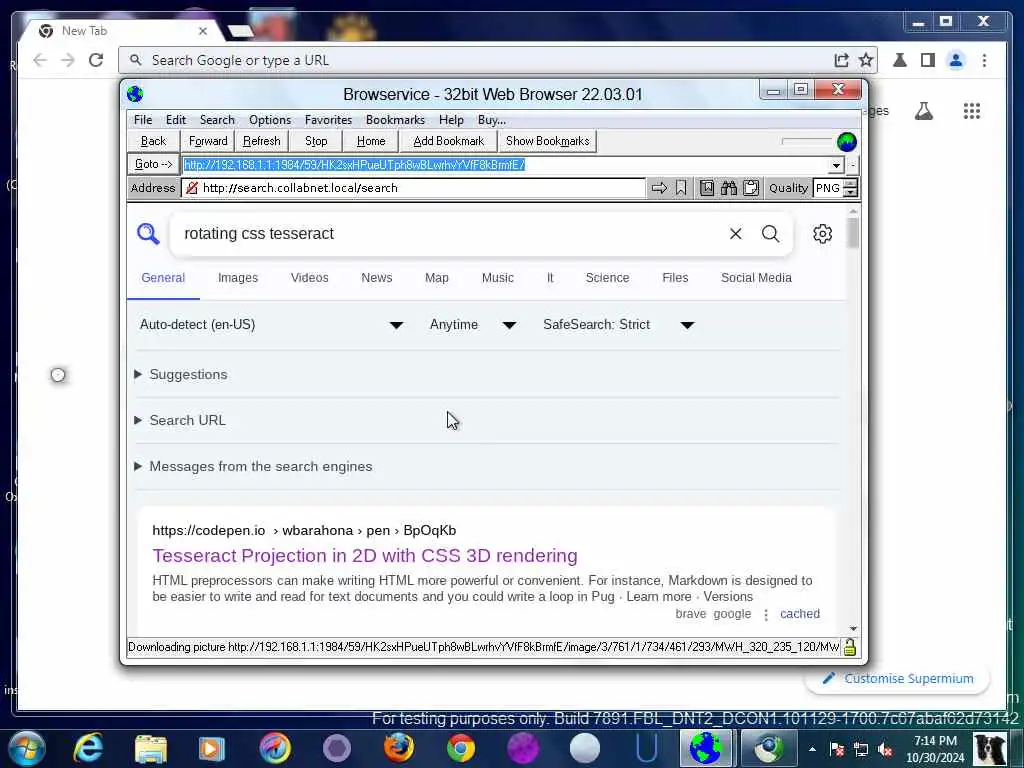Click the blue magnifier logo left of search box
Viewport: 1024px width, 768px height.
[148, 233]
